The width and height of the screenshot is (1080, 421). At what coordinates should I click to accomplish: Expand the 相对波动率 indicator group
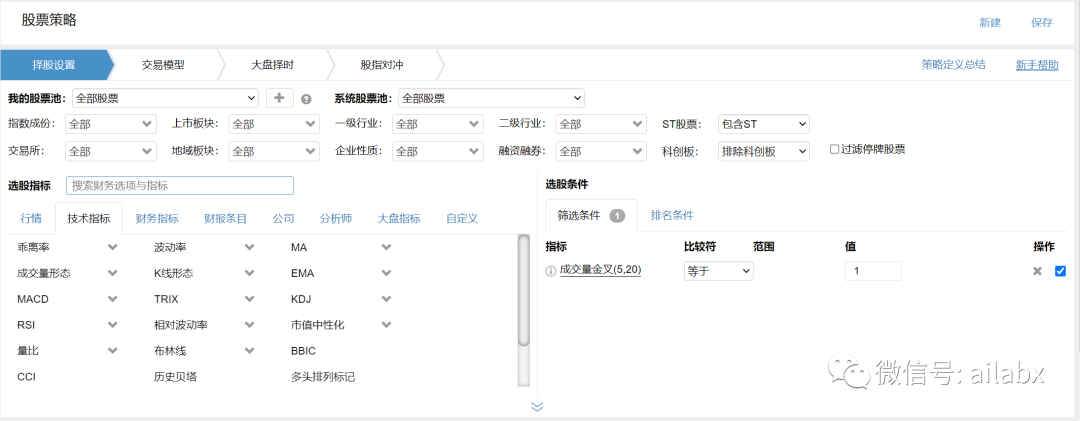[249, 325]
